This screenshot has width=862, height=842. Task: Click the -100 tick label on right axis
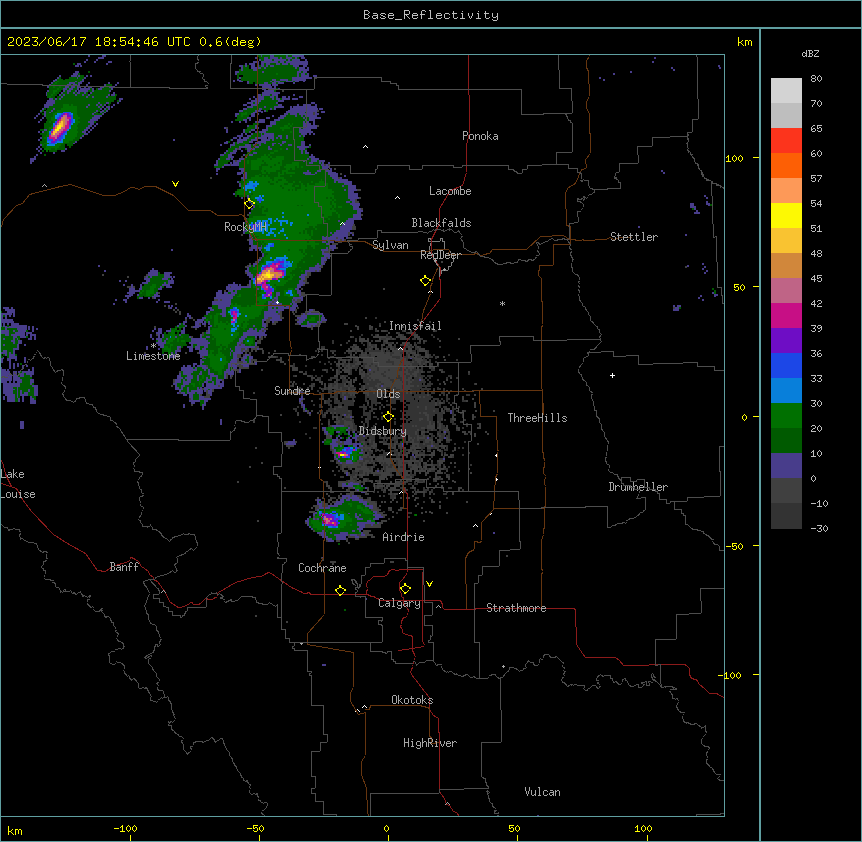731,675
